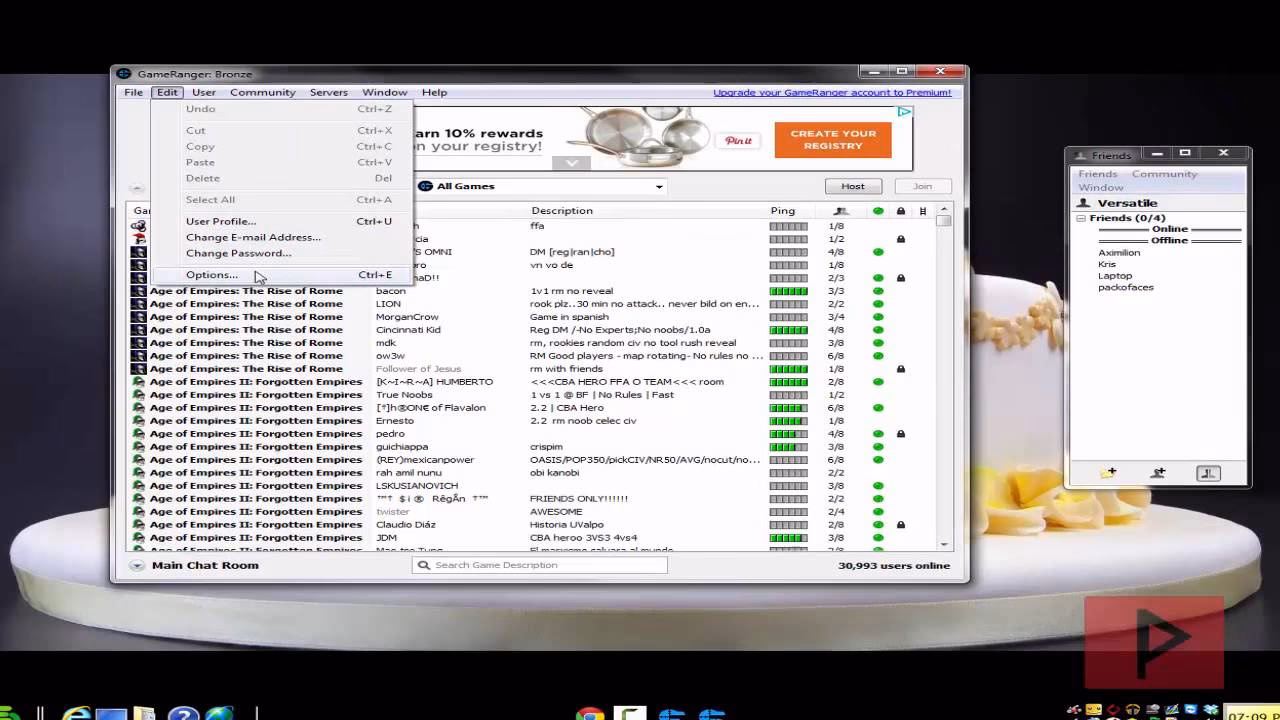Open the Community menu in GameRanger window
Screen dimensions: 1280x720
pyautogui.click(x=263, y=92)
